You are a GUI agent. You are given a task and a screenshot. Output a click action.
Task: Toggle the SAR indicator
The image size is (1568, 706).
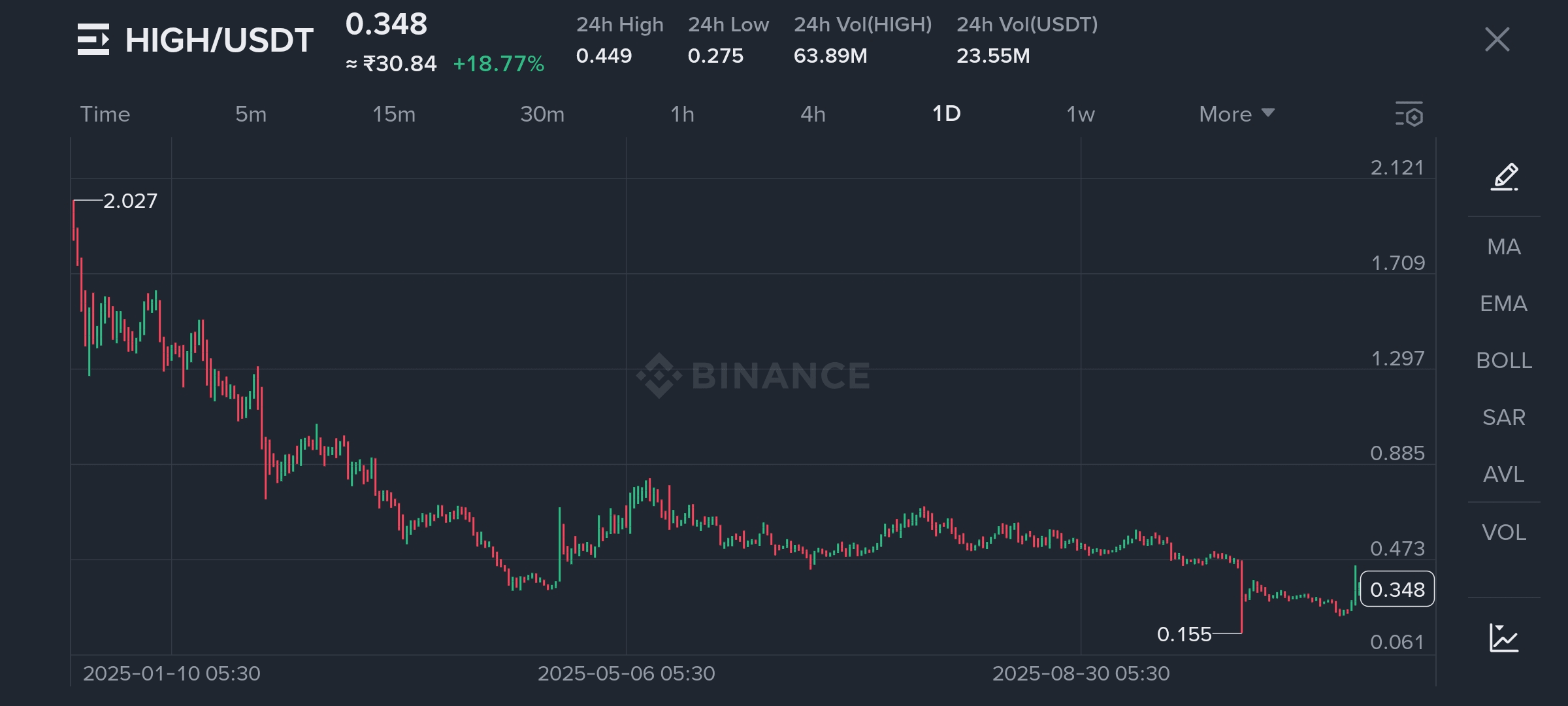(1503, 418)
